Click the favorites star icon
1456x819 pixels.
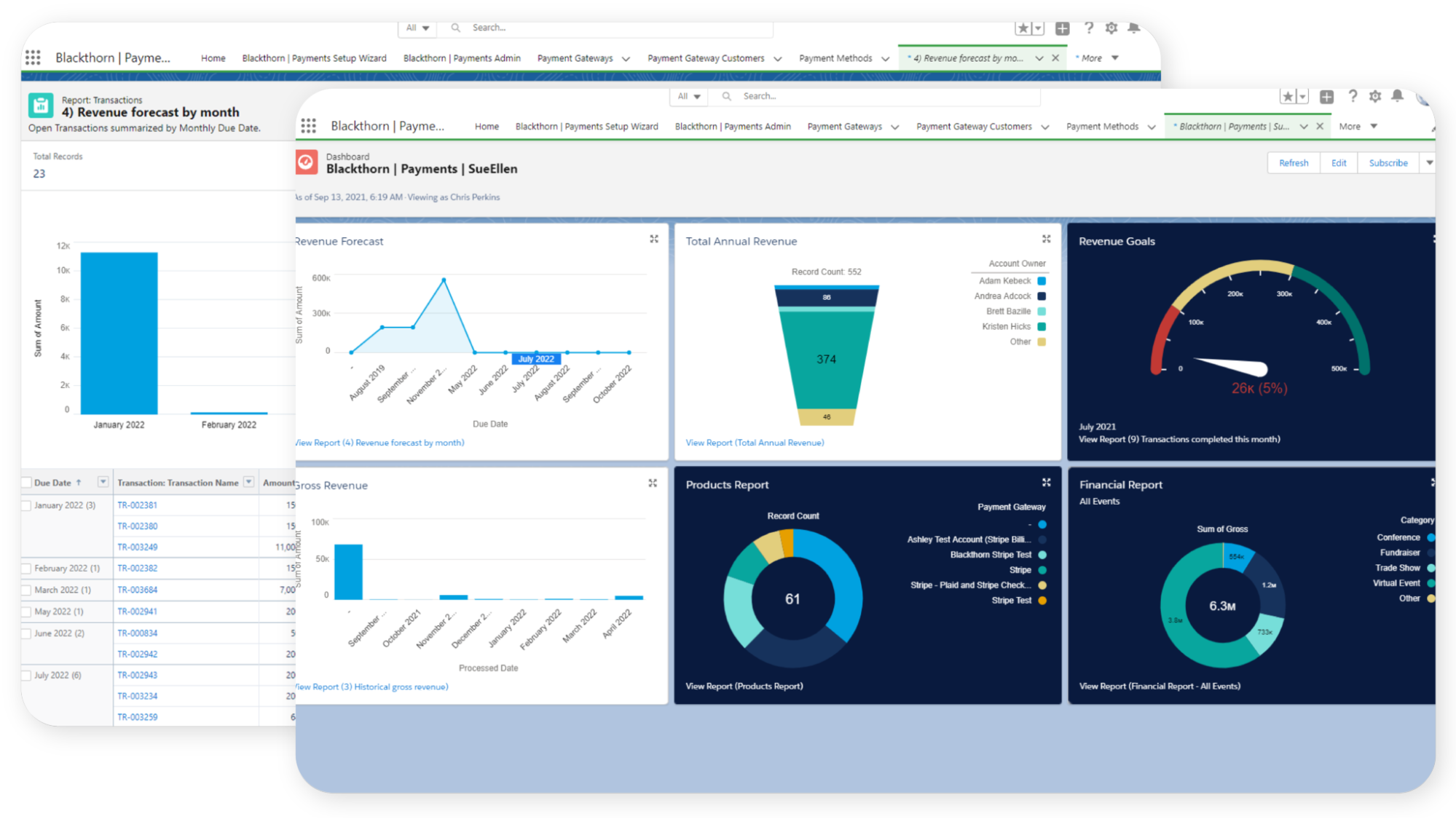1288,96
